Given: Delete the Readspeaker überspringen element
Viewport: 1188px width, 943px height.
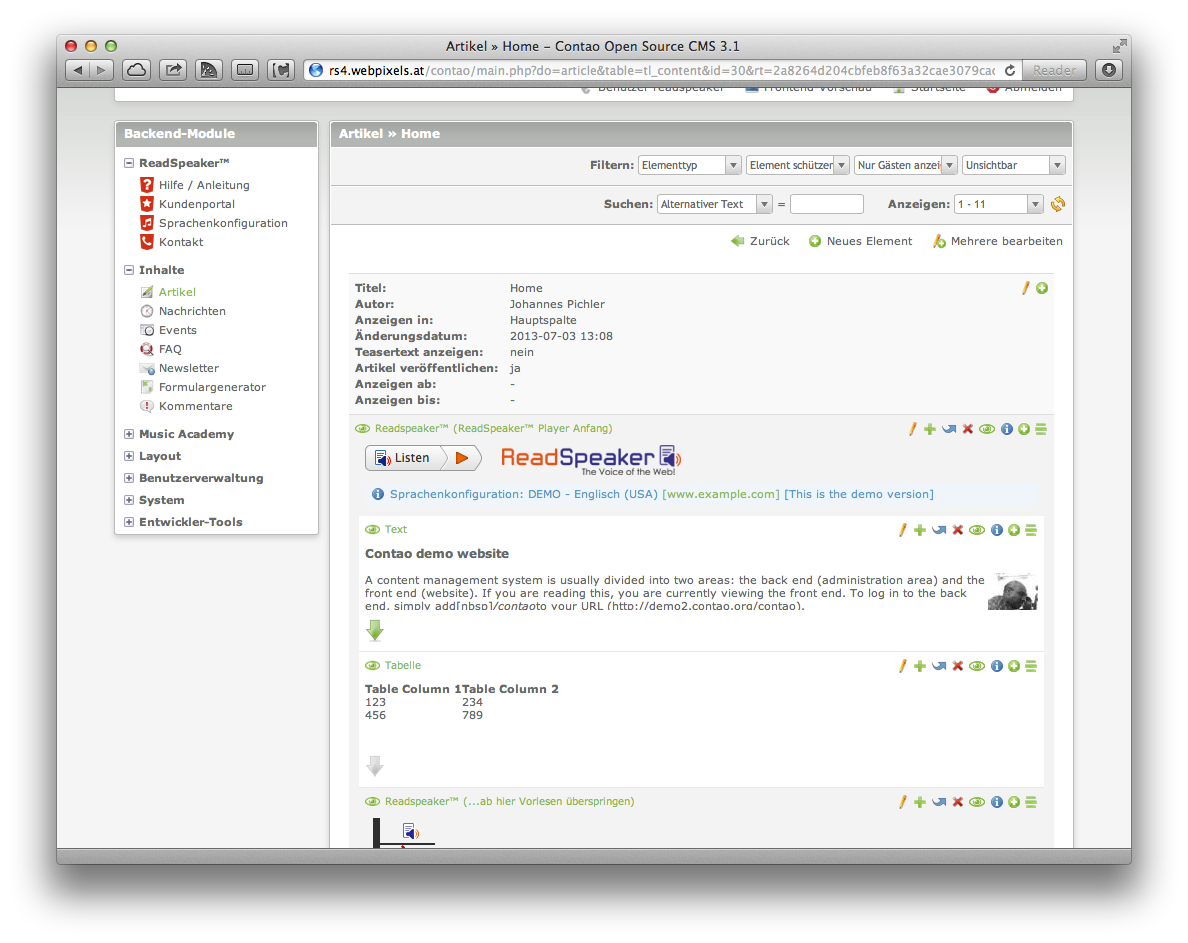Looking at the screenshot, I should [x=958, y=802].
